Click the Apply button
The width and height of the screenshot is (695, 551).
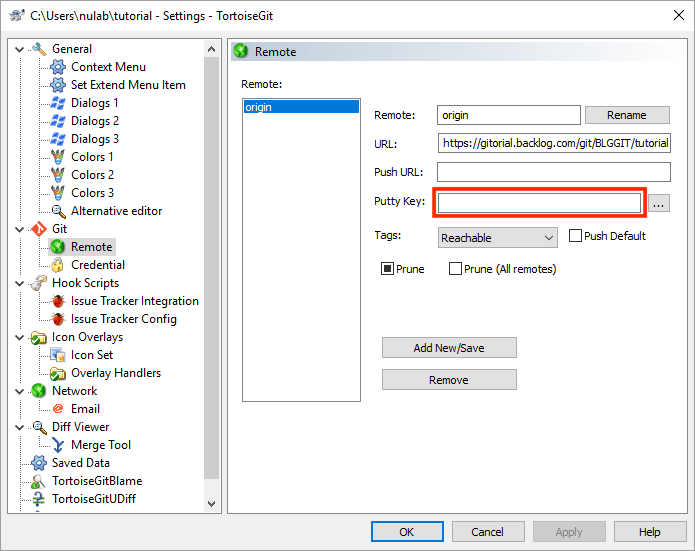pos(569,531)
